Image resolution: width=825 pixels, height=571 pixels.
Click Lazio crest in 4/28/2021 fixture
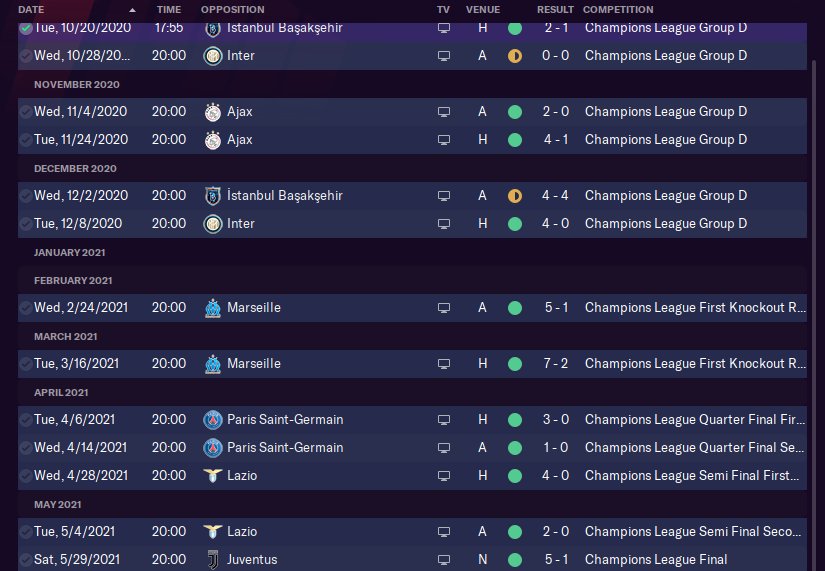(x=211, y=476)
